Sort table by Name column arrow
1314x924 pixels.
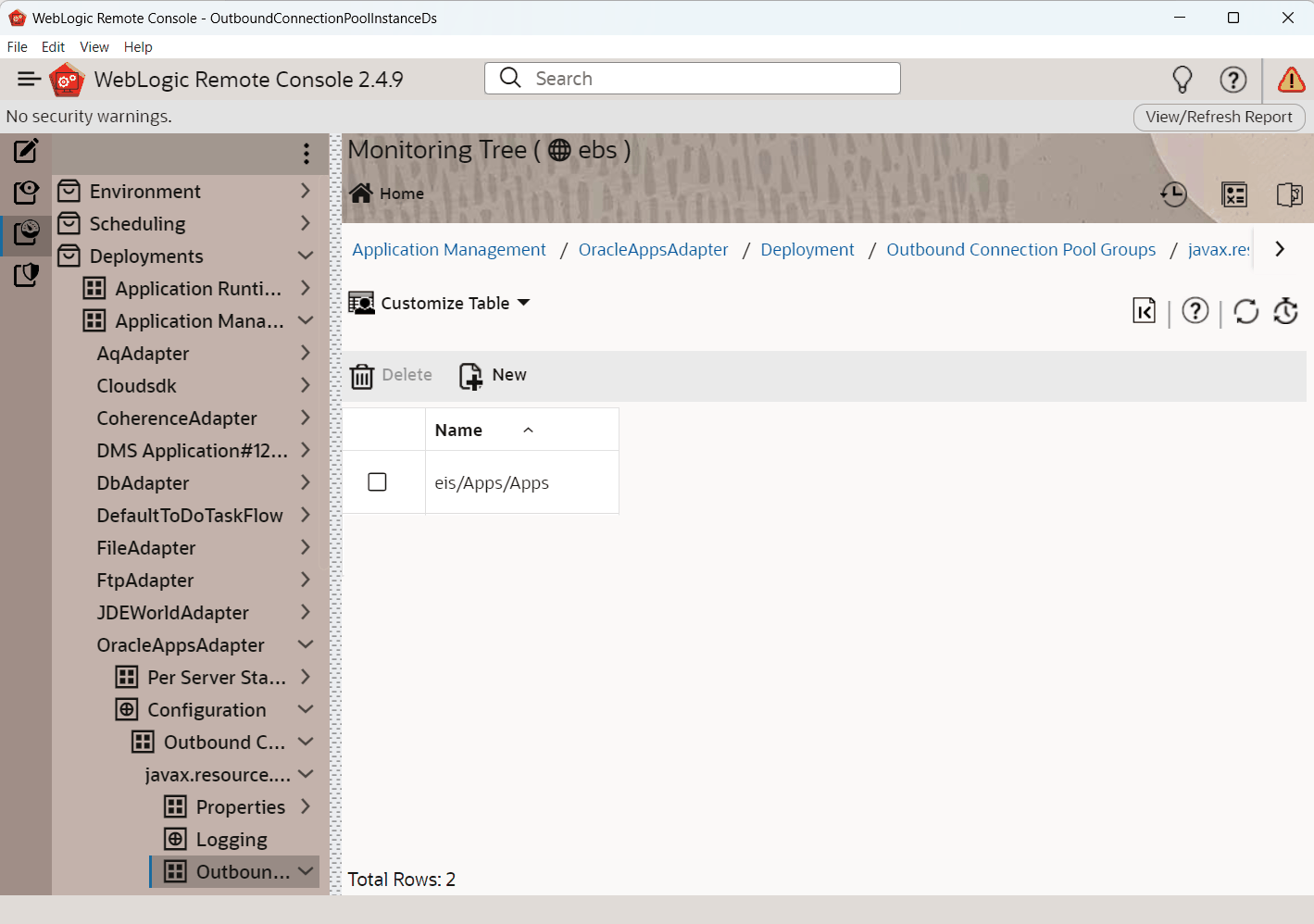(529, 430)
